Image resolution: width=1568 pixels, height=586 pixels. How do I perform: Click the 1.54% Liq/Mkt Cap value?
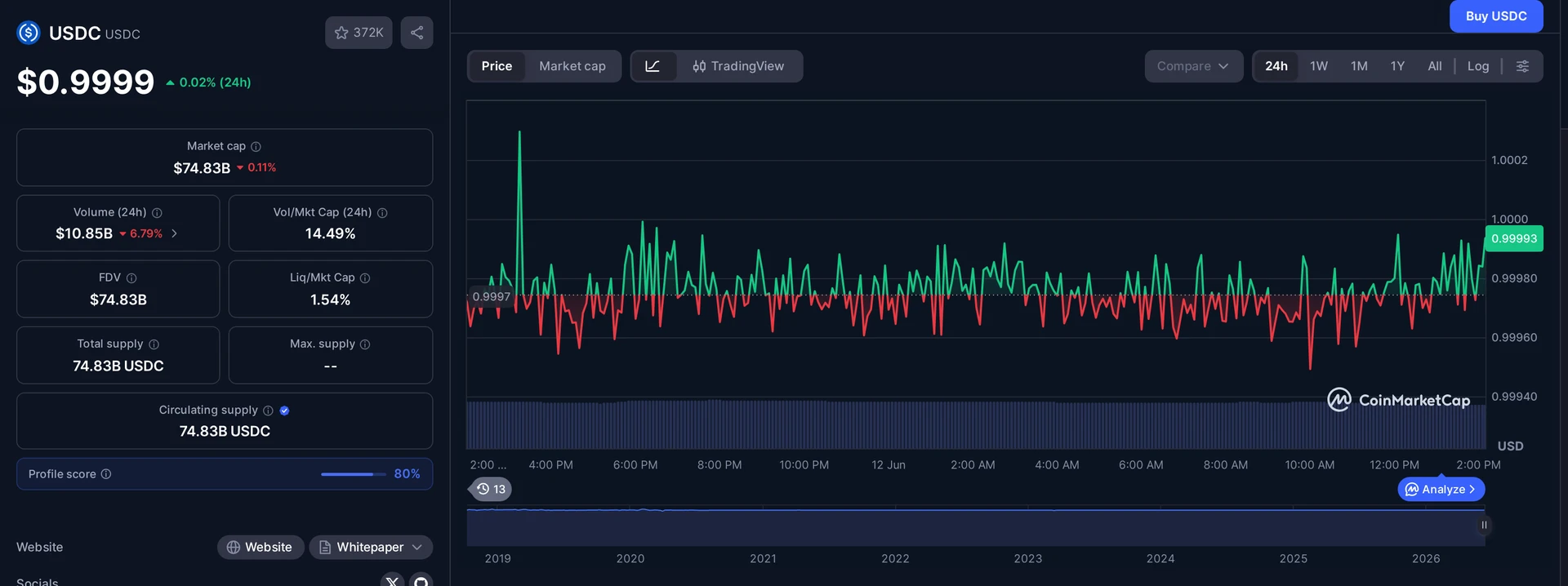coord(330,300)
